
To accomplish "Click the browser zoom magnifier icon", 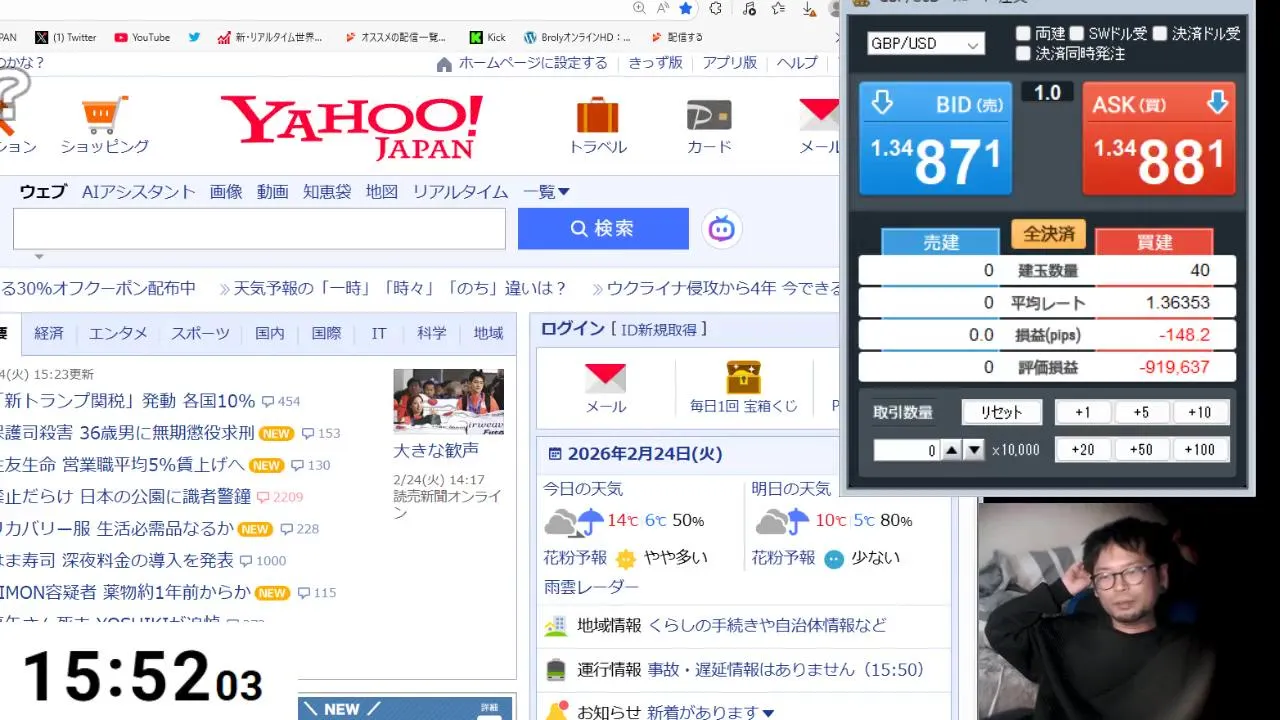I will pos(640,8).
